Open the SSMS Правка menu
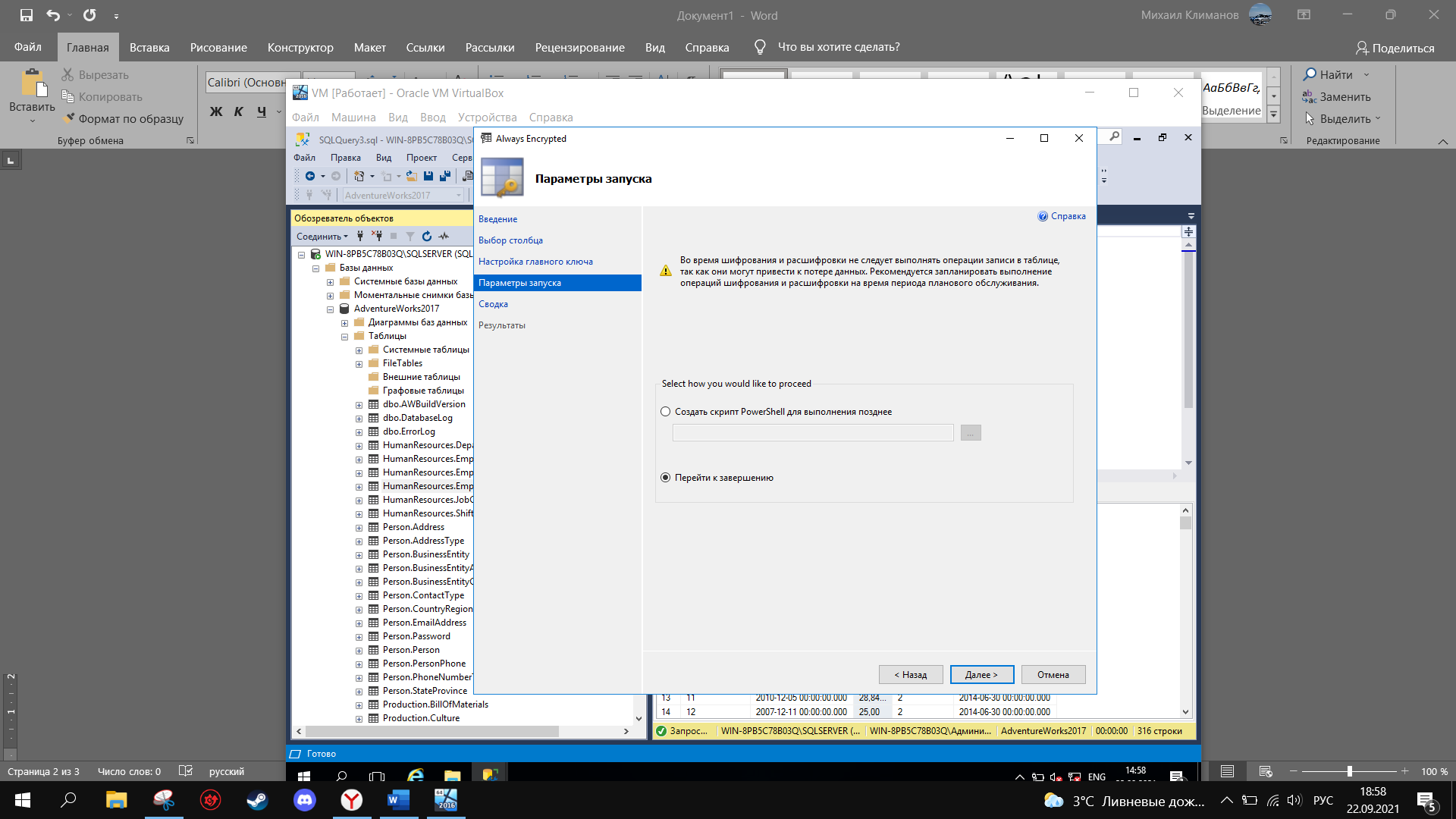Image resolution: width=1456 pixels, height=819 pixels. coord(345,158)
